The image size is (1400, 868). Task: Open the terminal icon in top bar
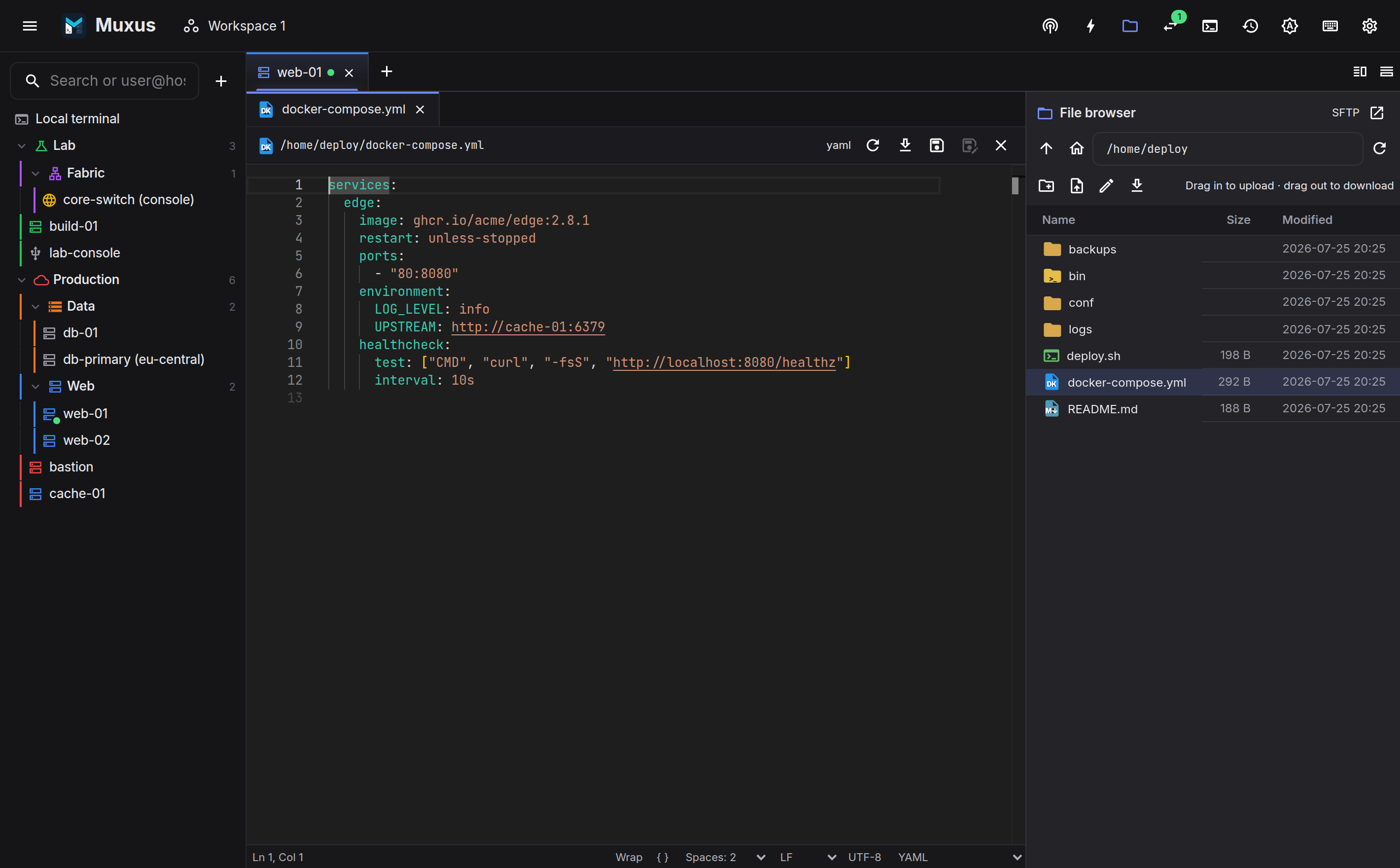1210,26
